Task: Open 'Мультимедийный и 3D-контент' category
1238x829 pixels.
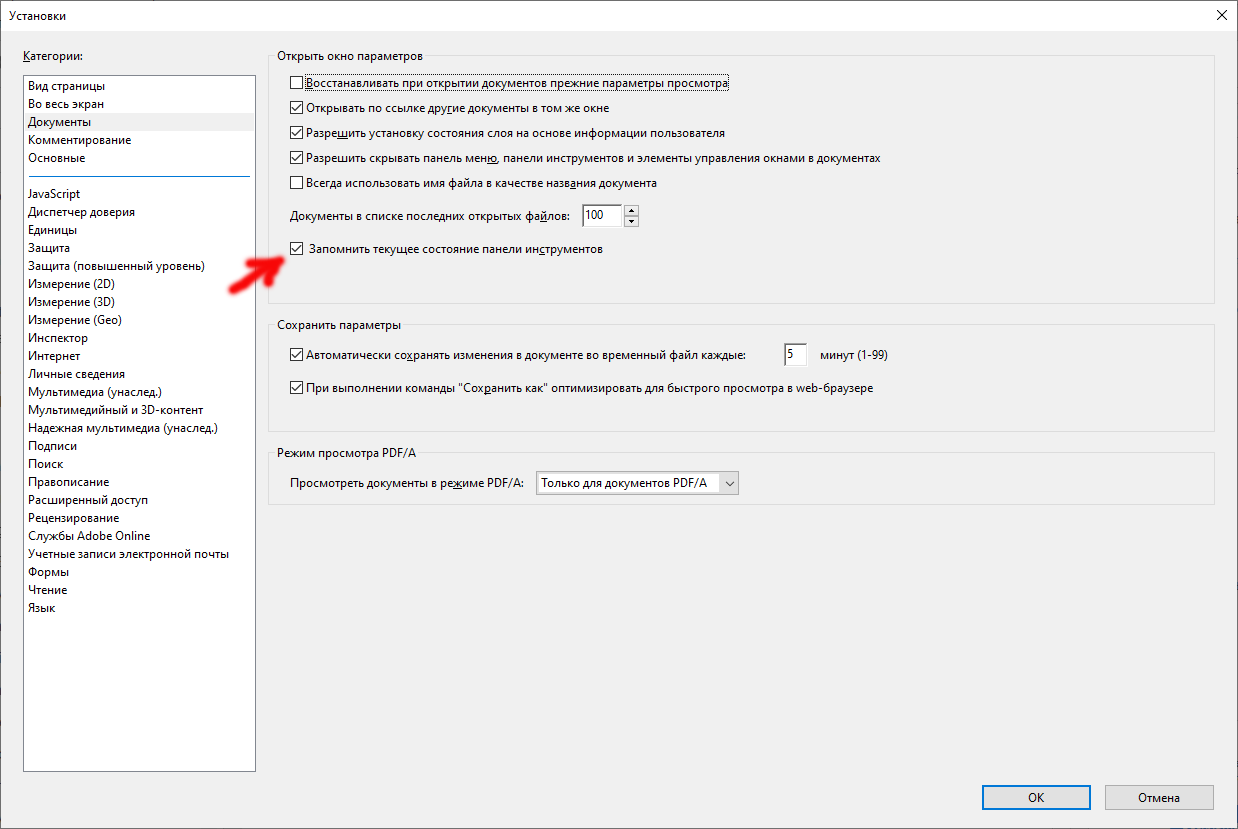Action: [139, 410]
